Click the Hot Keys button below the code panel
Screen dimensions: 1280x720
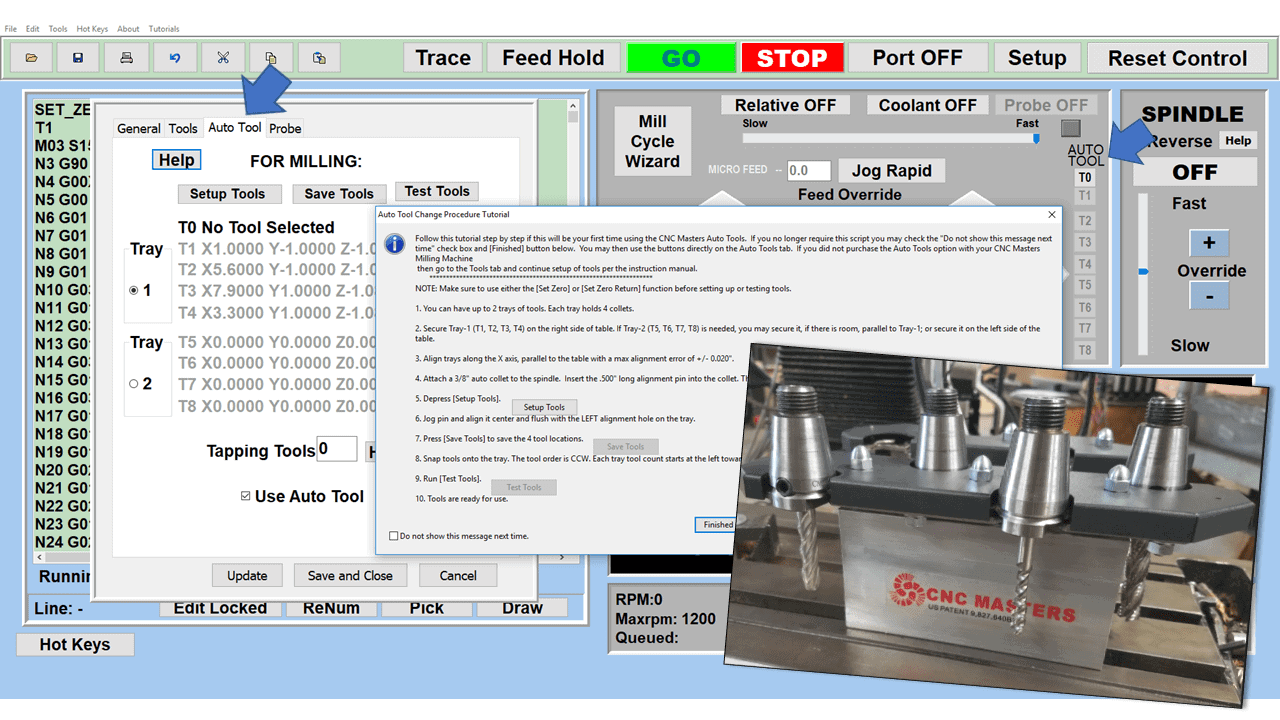coord(75,645)
